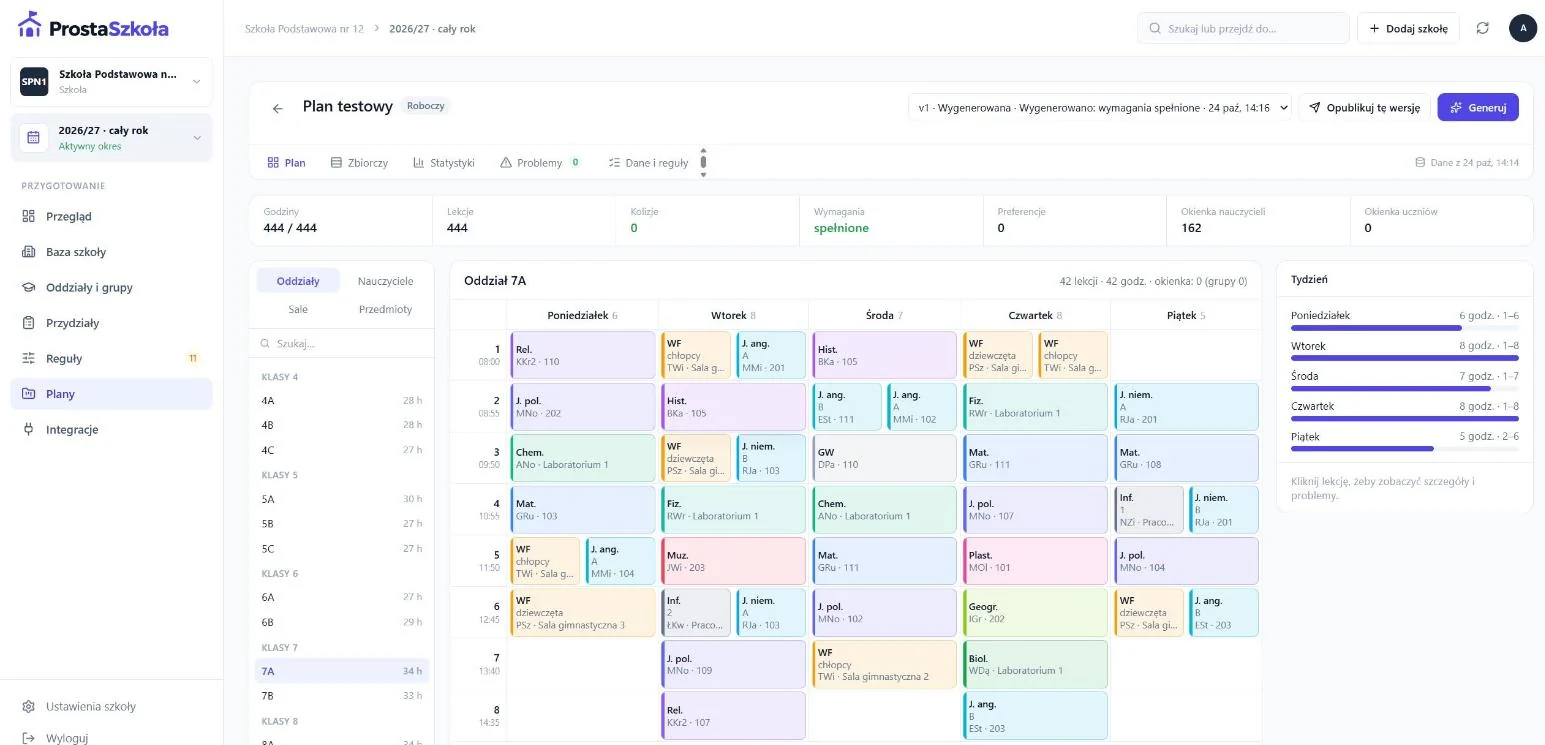Open Integracje in the sidebar
1545x745 pixels.
coord(111,429)
